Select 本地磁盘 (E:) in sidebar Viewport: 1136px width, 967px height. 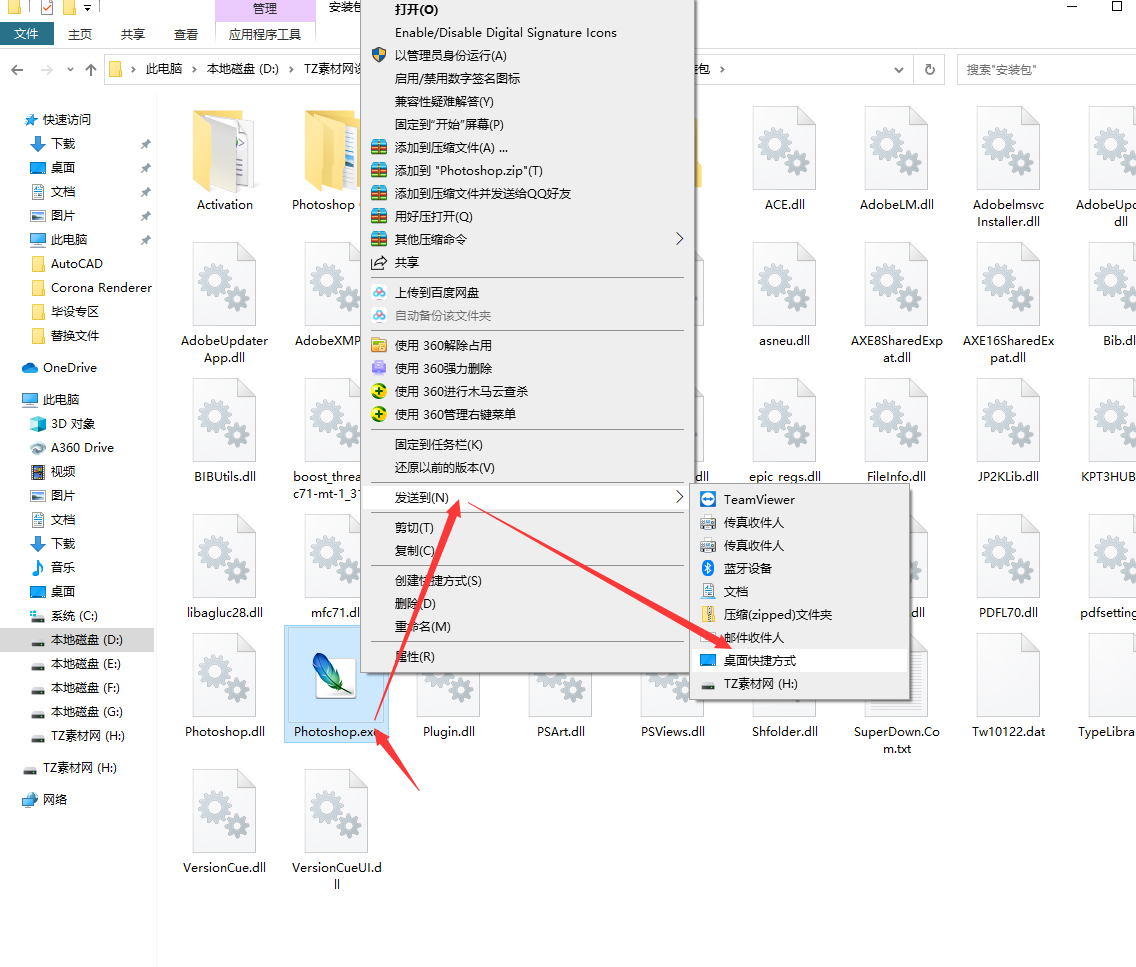tap(85, 663)
